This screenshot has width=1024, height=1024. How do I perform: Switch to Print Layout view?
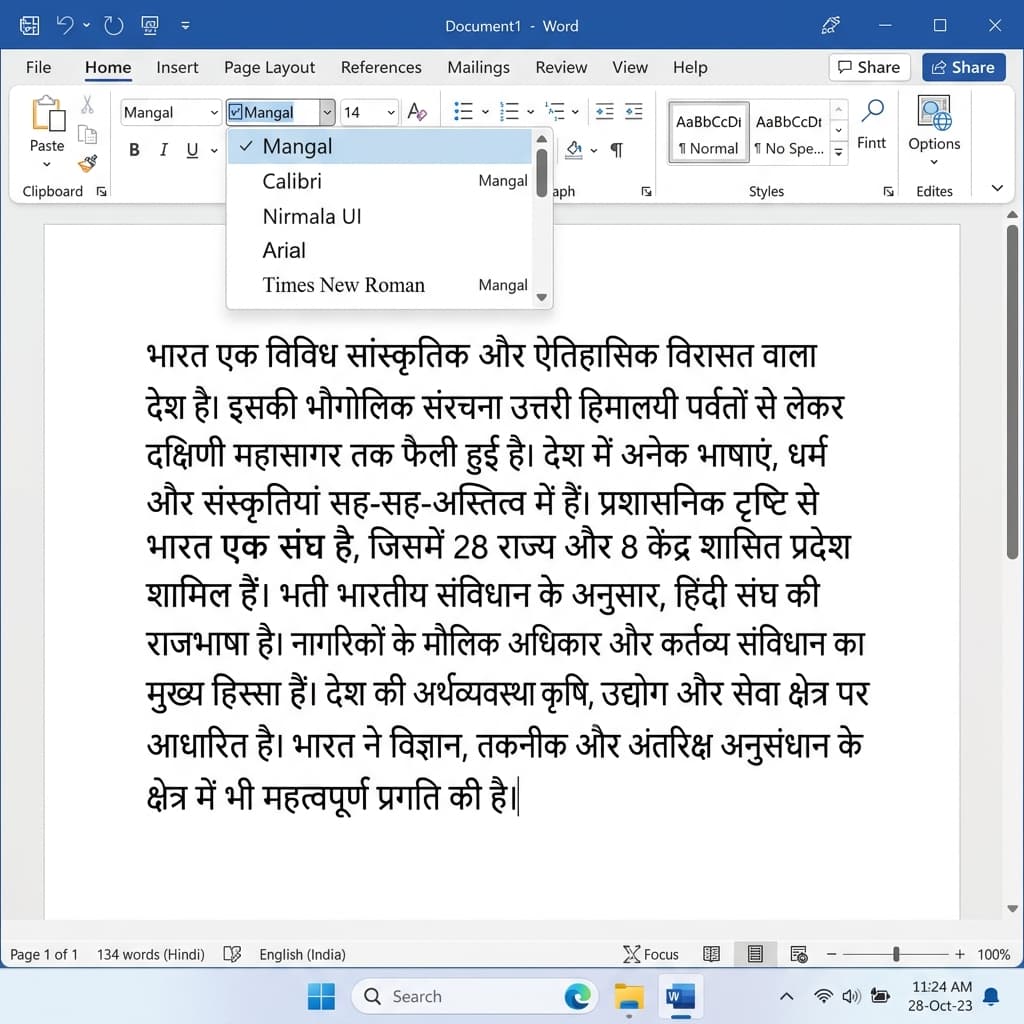pyautogui.click(x=755, y=954)
